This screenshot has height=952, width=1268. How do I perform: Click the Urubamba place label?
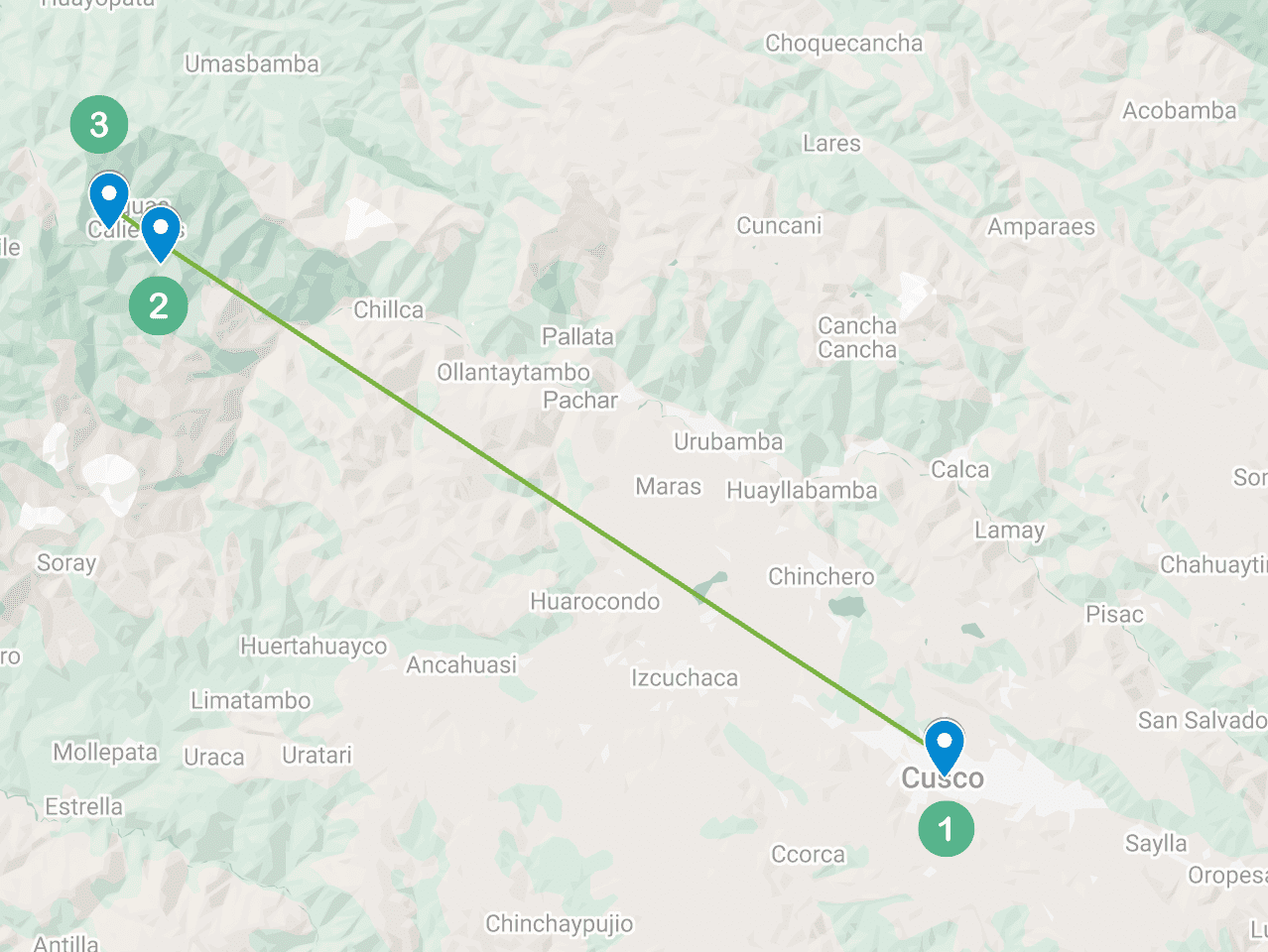coord(728,441)
